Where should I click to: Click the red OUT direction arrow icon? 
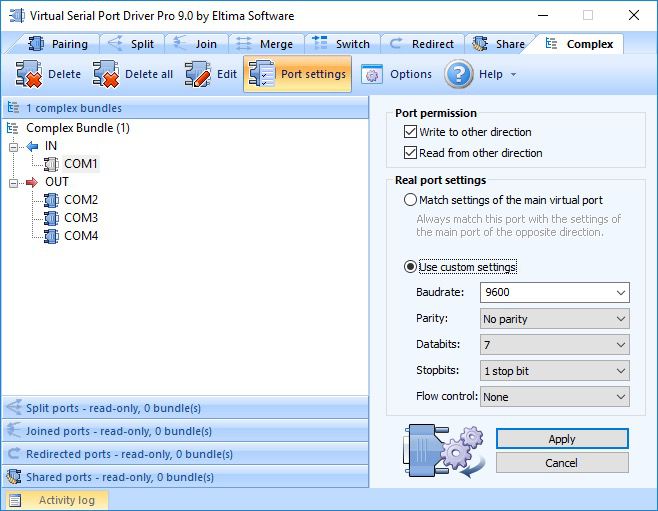[x=32, y=182]
